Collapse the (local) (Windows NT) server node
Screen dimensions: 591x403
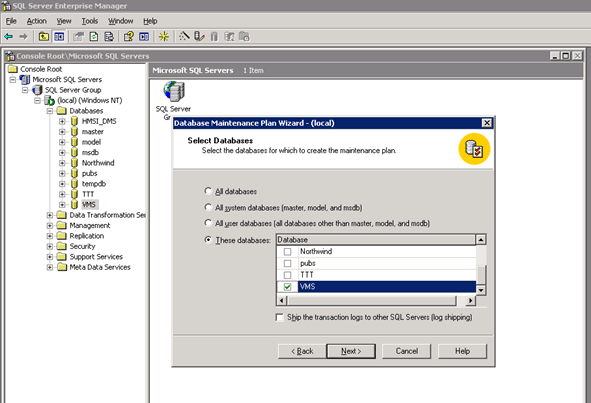37,100
